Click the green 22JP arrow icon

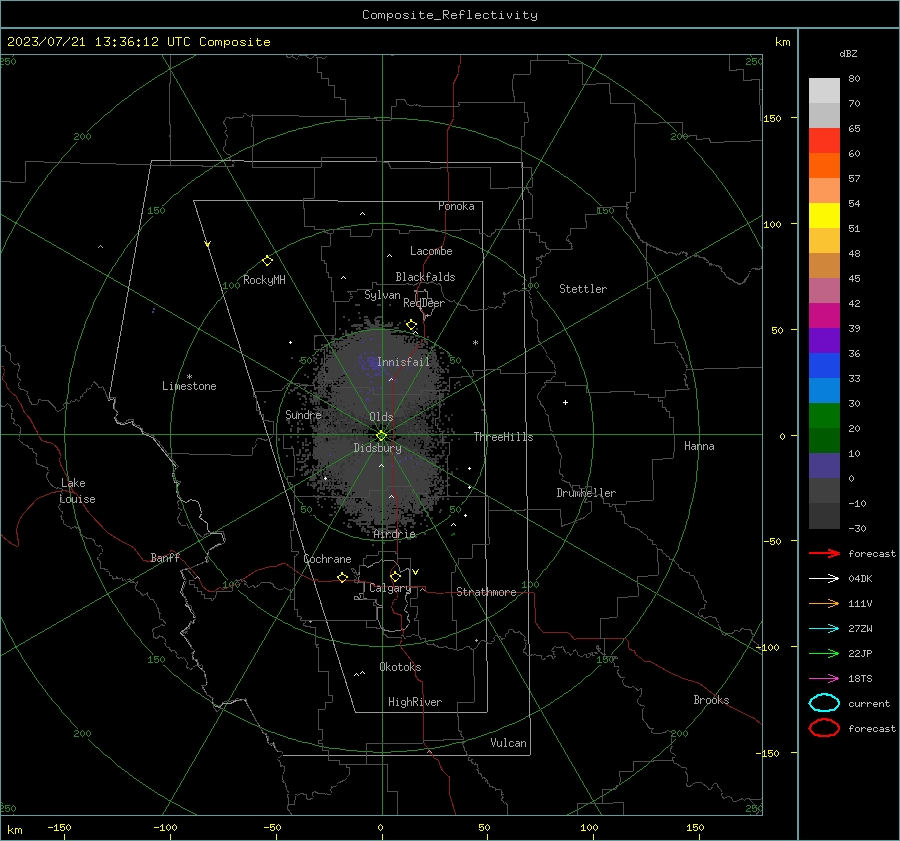point(824,653)
